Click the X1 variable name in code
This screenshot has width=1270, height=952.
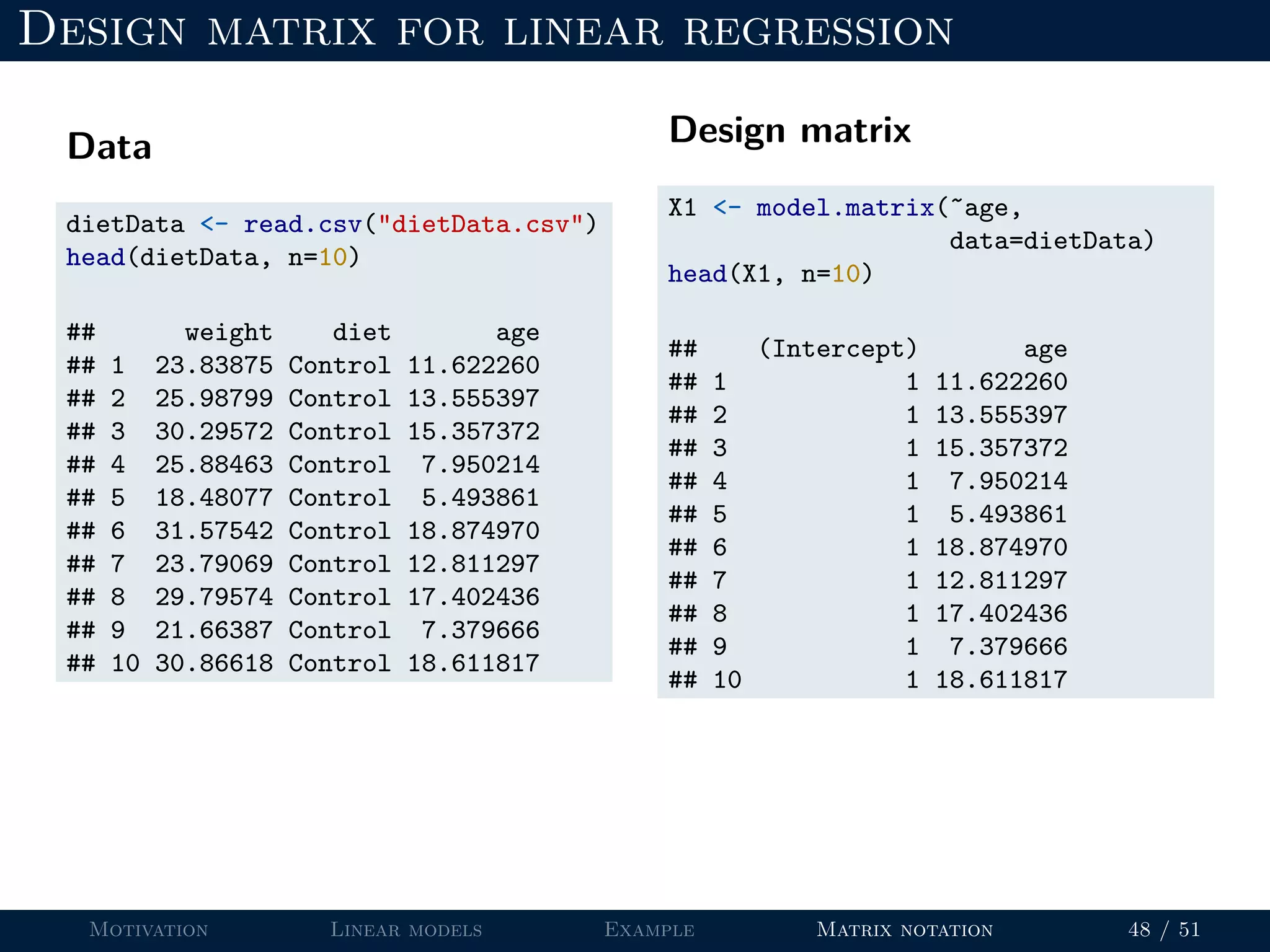pyautogui.click(x=683, y=208)
